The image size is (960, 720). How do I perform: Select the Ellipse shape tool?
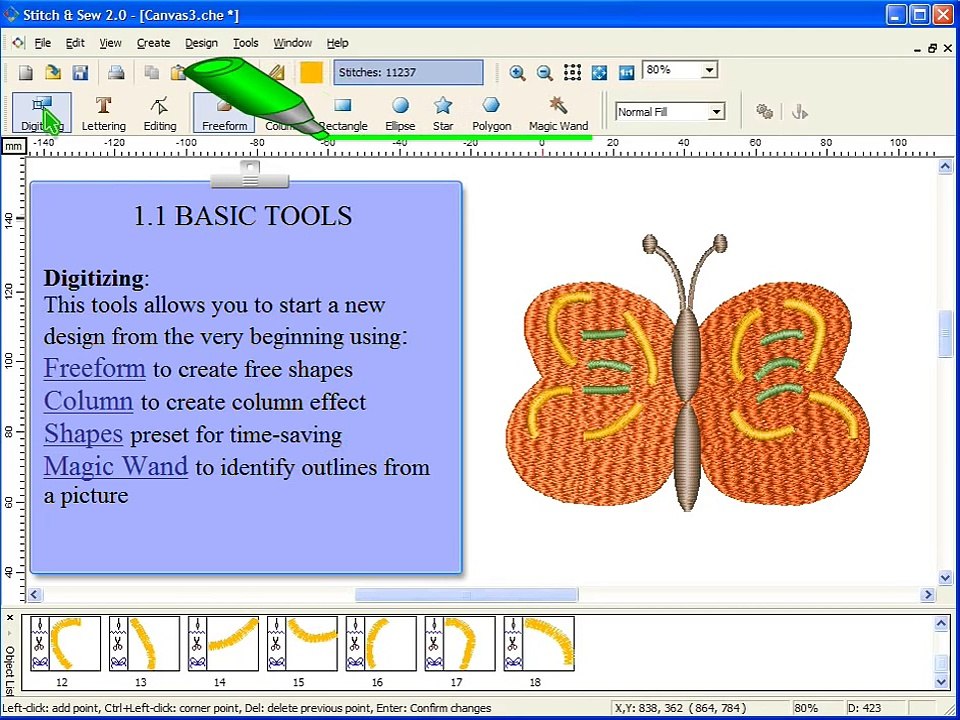click(400, 113)
